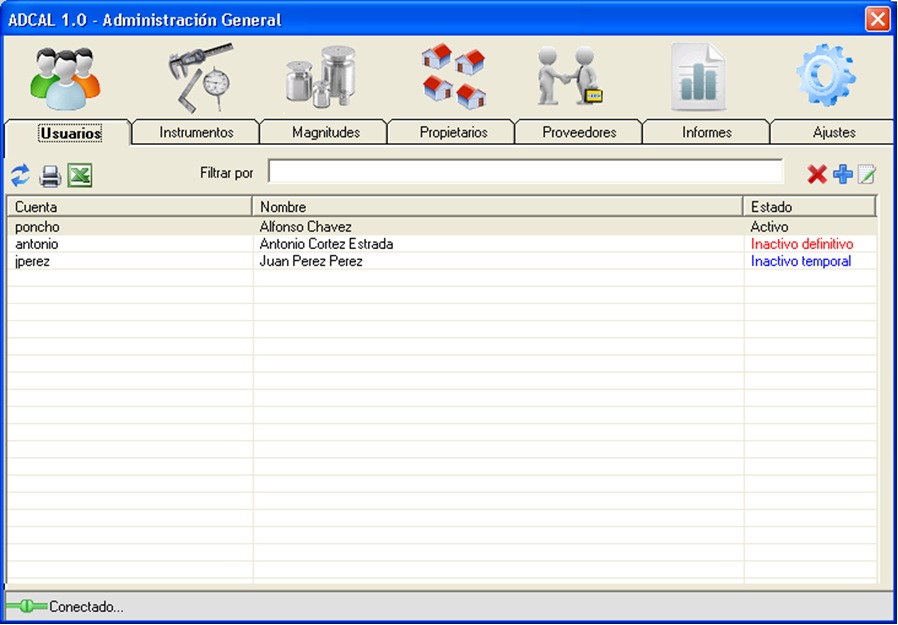Switch to the Informes tab
898x625 pixels.
pyautogui.click(x=706, y=132)
